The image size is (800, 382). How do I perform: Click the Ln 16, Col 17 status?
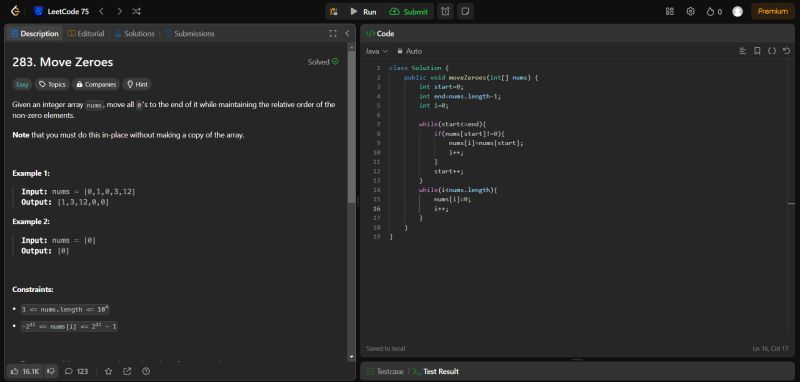pyautogui.click(x=770, y=348)
